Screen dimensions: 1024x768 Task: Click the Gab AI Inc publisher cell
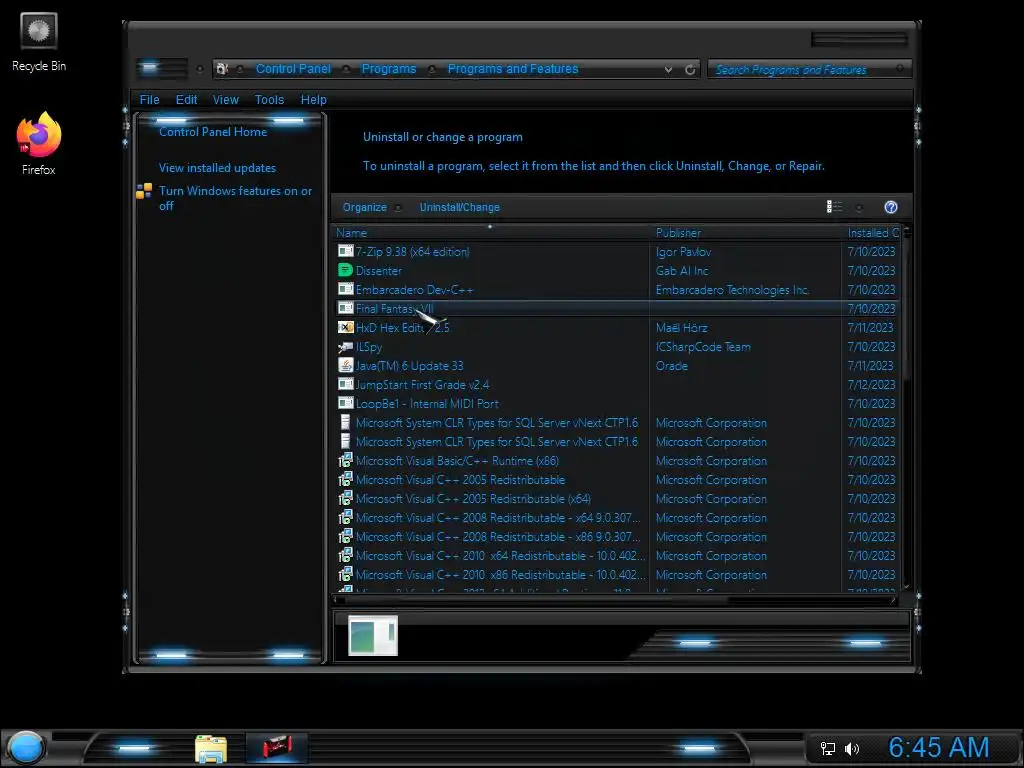pos(682,270)
